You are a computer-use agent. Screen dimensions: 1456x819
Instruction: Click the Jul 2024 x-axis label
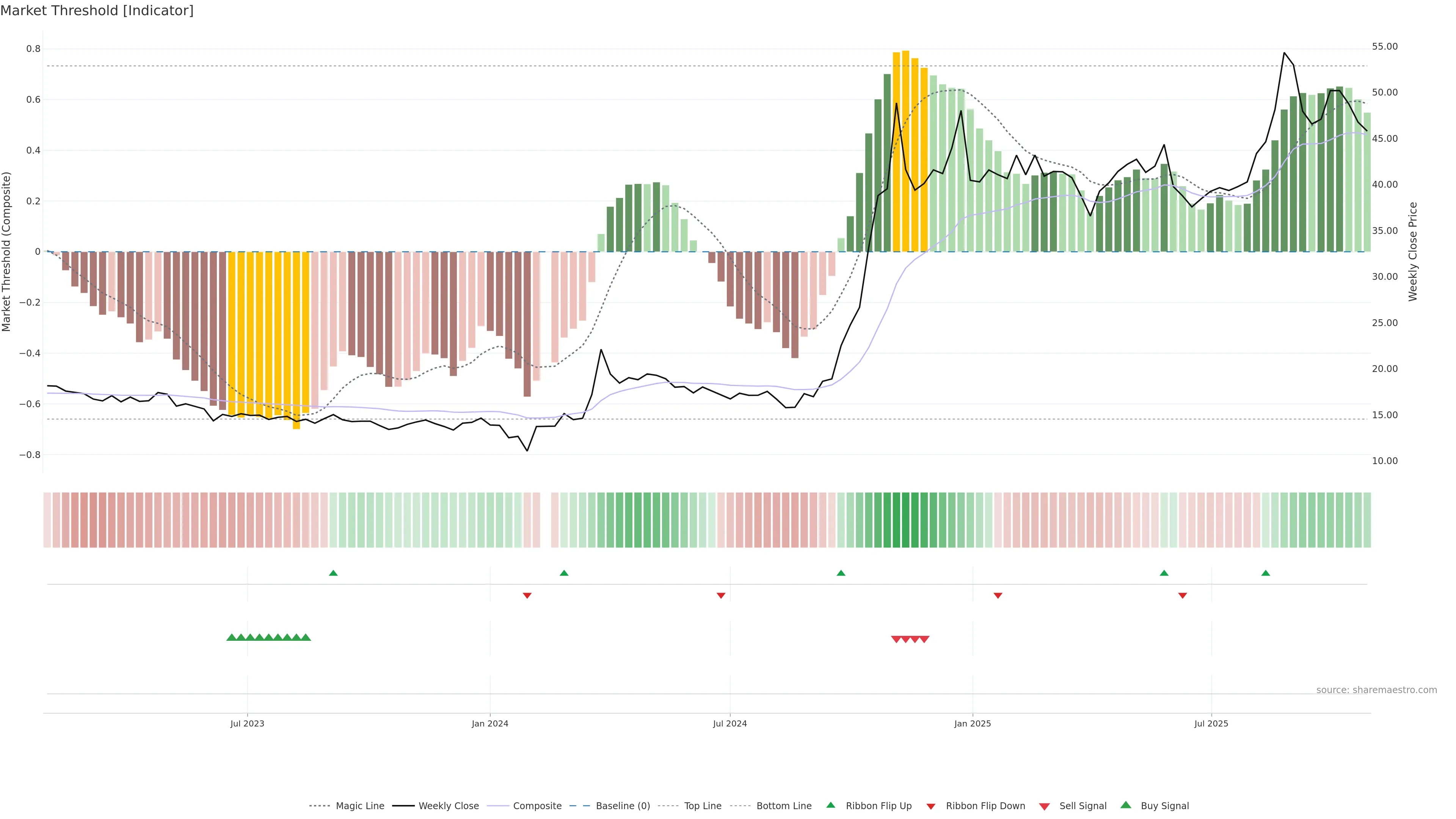[x=730, y=723]
